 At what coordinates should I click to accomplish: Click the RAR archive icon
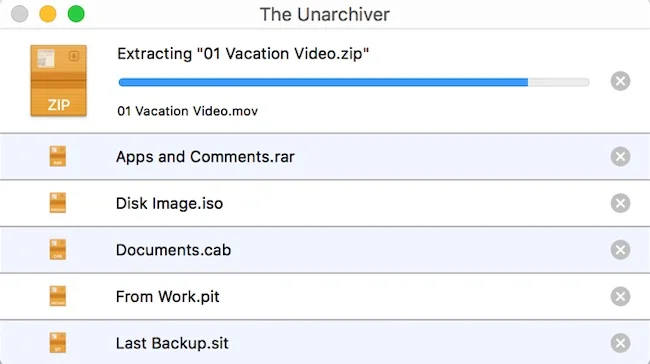tap(58, 156)
